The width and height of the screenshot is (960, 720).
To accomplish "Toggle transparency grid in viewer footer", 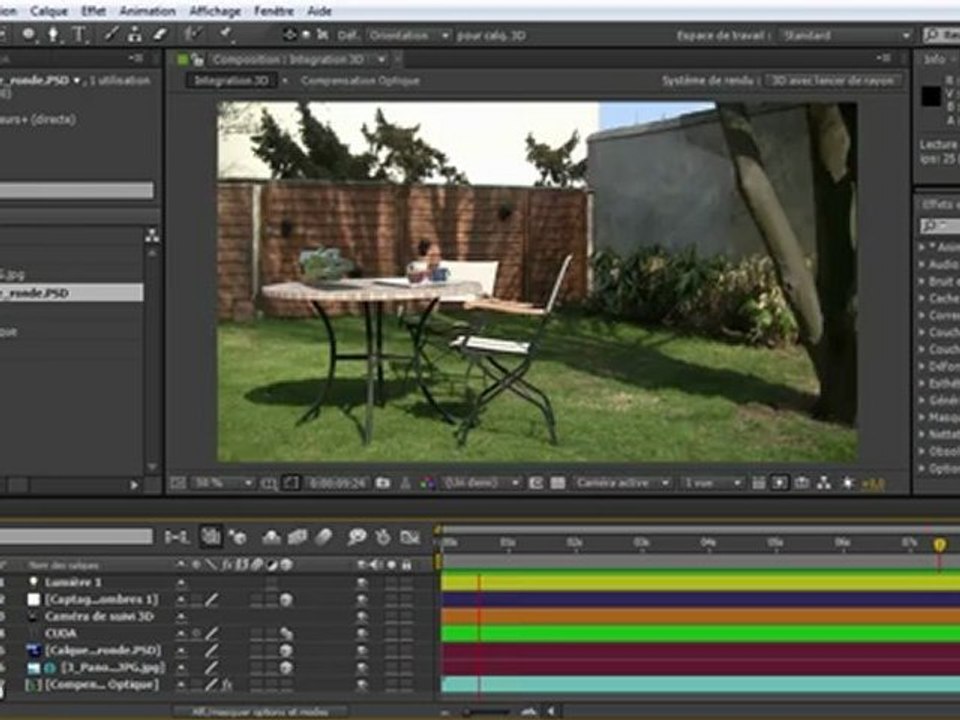I will coord(558,483).
